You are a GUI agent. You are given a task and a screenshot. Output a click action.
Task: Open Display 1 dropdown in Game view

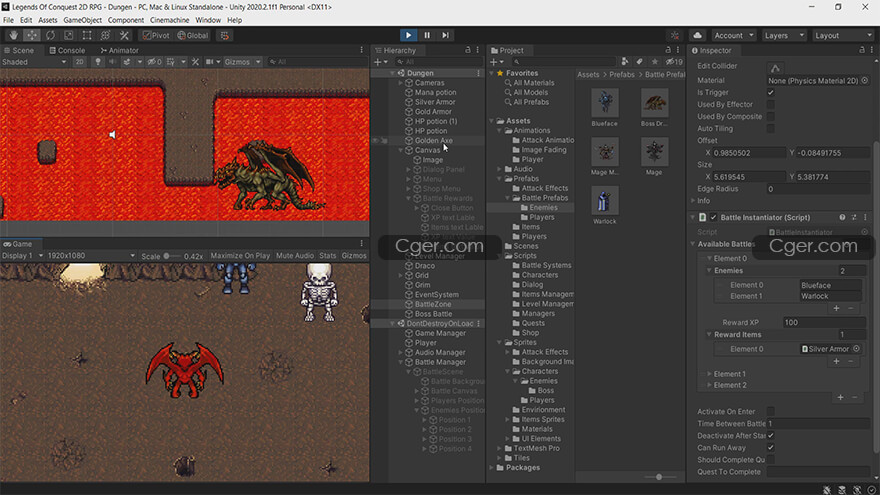pyautogui.click(x=22, y=255)
